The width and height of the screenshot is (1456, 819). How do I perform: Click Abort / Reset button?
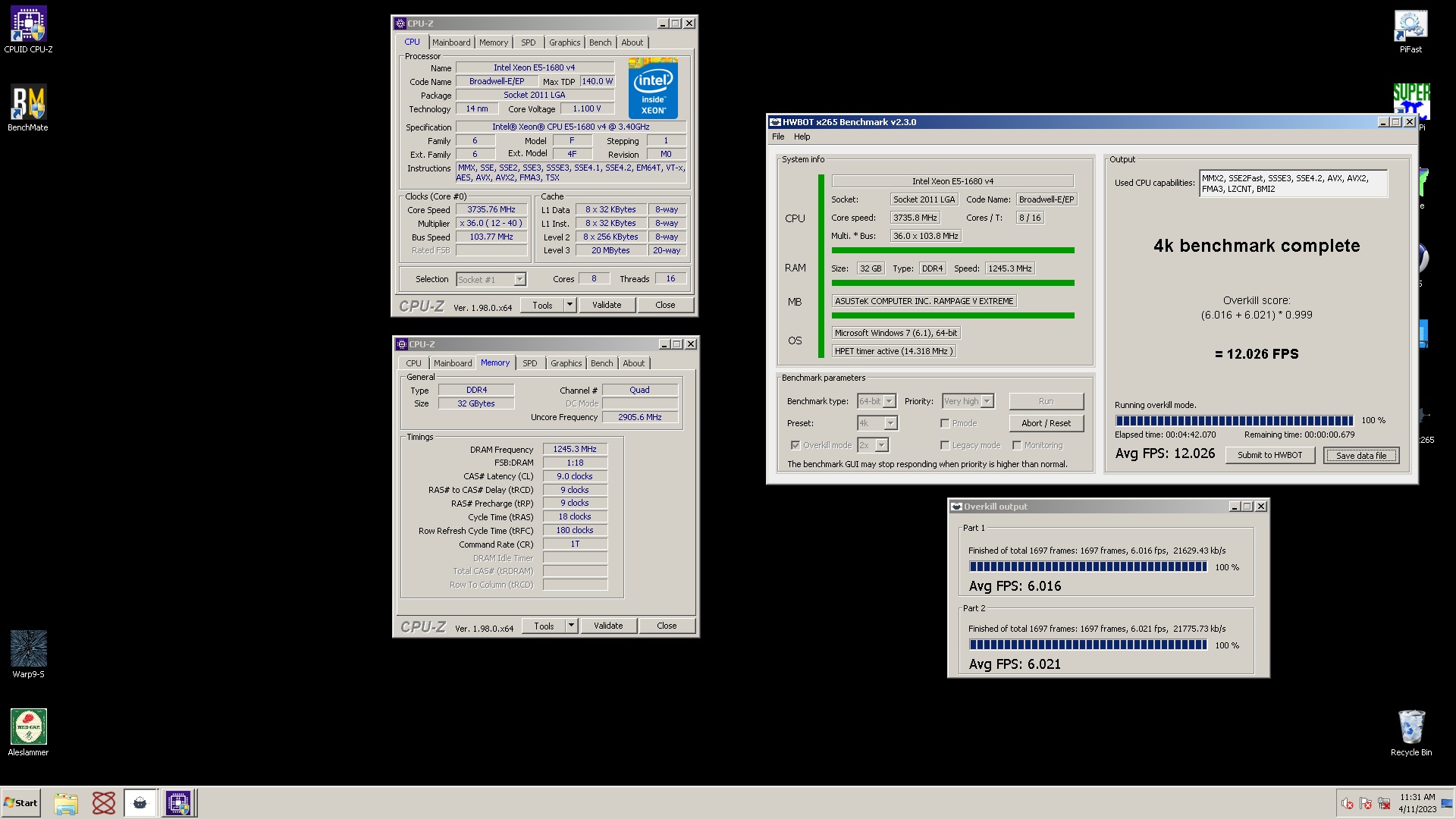tap(1046, 423)
